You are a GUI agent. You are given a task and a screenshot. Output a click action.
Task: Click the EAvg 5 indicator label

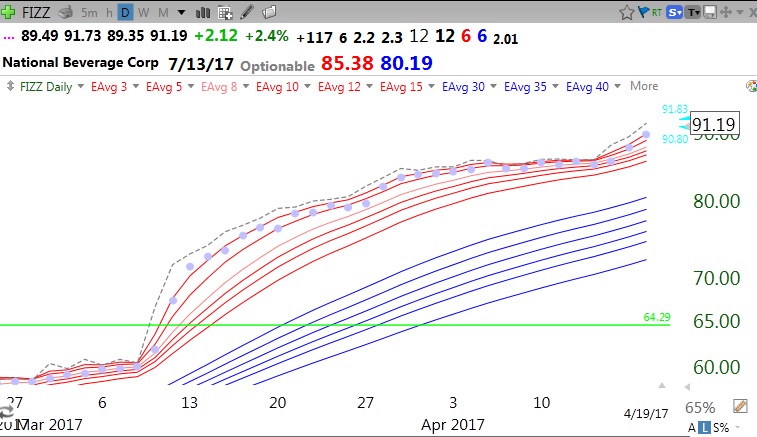164,87
